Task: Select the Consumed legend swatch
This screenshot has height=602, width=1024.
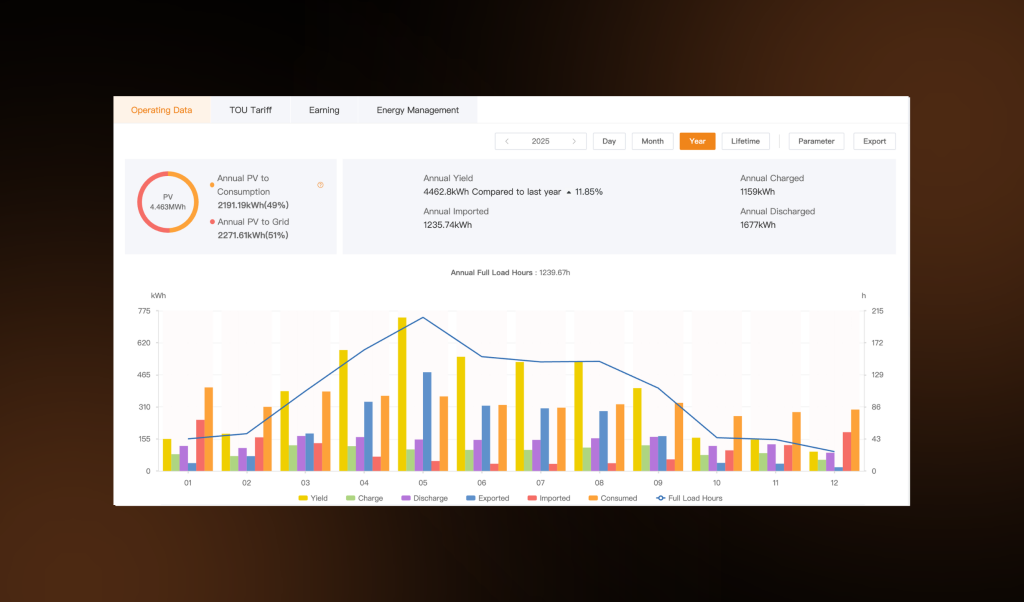Action: point(594,498)
